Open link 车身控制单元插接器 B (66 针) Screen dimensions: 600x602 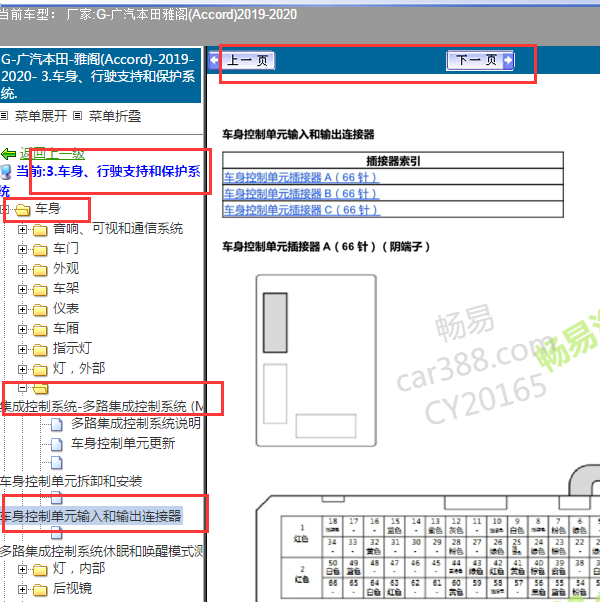pos(301,194)
